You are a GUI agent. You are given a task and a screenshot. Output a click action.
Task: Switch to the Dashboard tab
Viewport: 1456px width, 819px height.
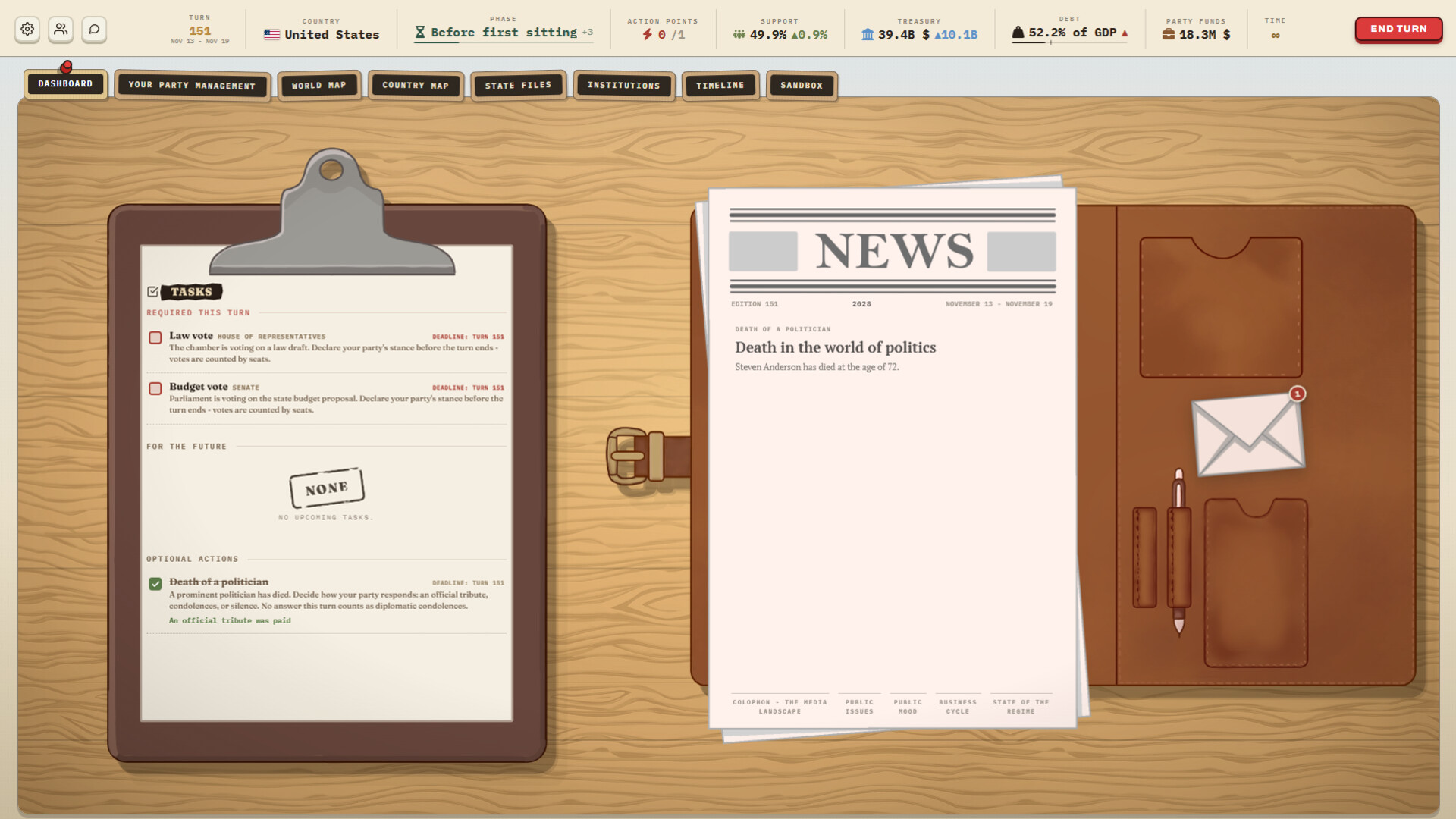tap(65, 84)
